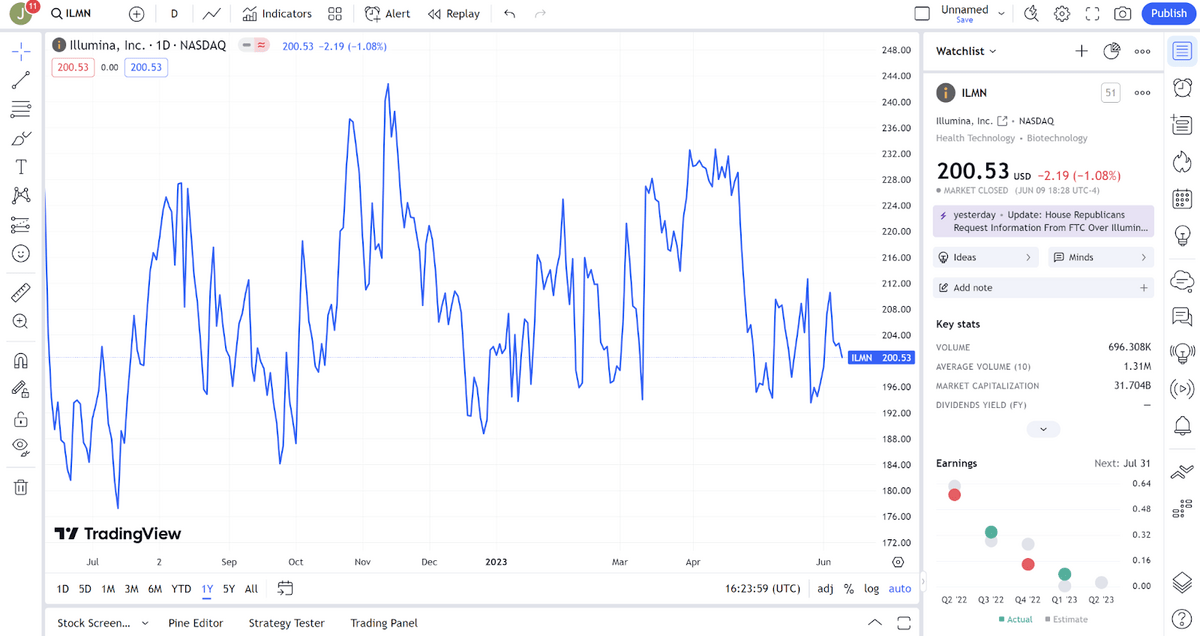Click the Add note field

(x=1043, y=288)
